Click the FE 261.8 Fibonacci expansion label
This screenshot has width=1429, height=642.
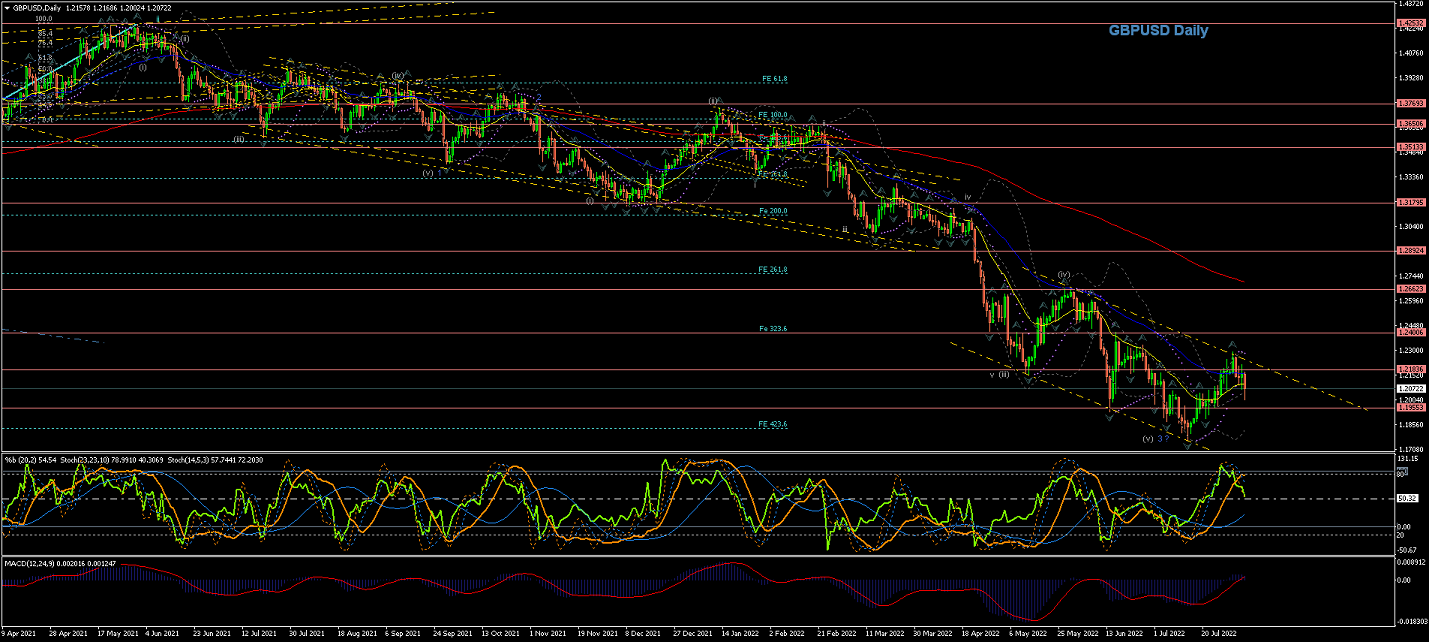(773, 269)
